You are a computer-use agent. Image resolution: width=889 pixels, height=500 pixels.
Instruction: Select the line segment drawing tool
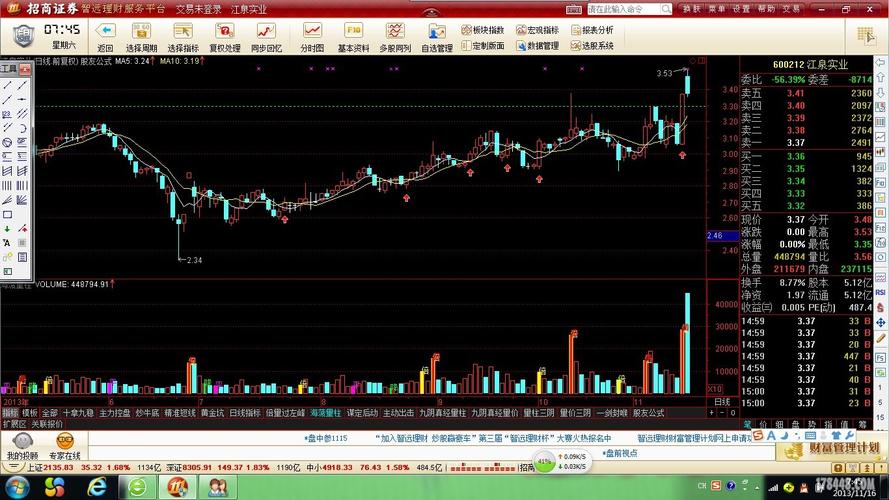[x=7, y=85]
